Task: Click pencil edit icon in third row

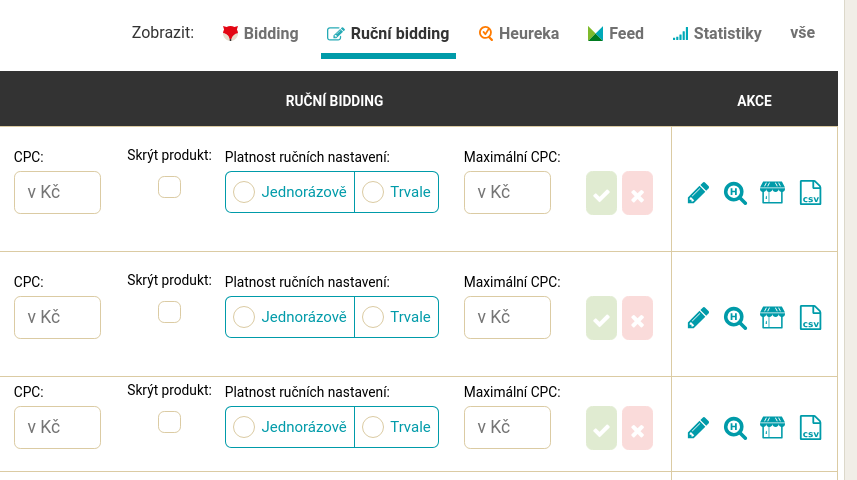Action: [698, 428]
